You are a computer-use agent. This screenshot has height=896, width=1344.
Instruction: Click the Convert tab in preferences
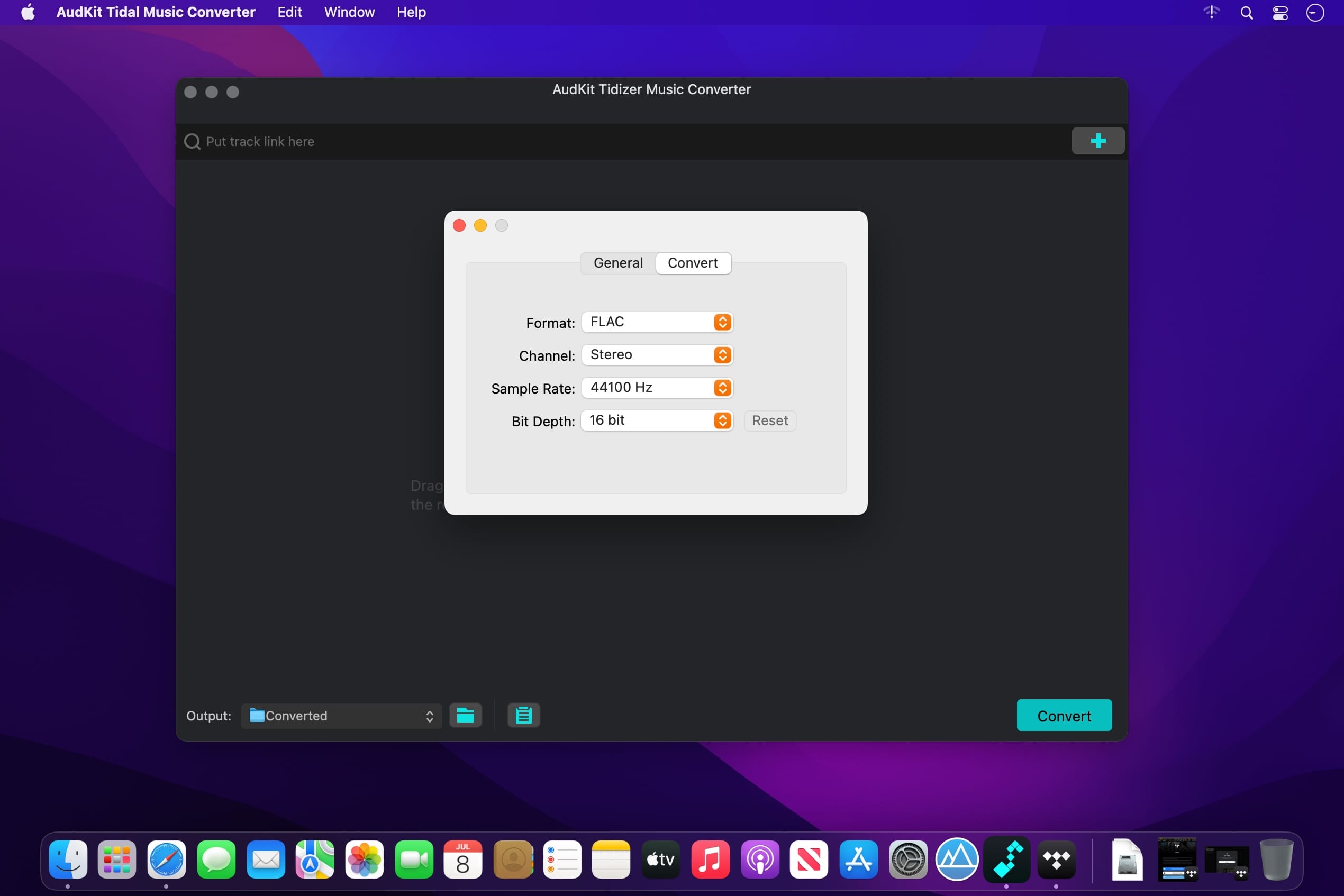point(693,262)
